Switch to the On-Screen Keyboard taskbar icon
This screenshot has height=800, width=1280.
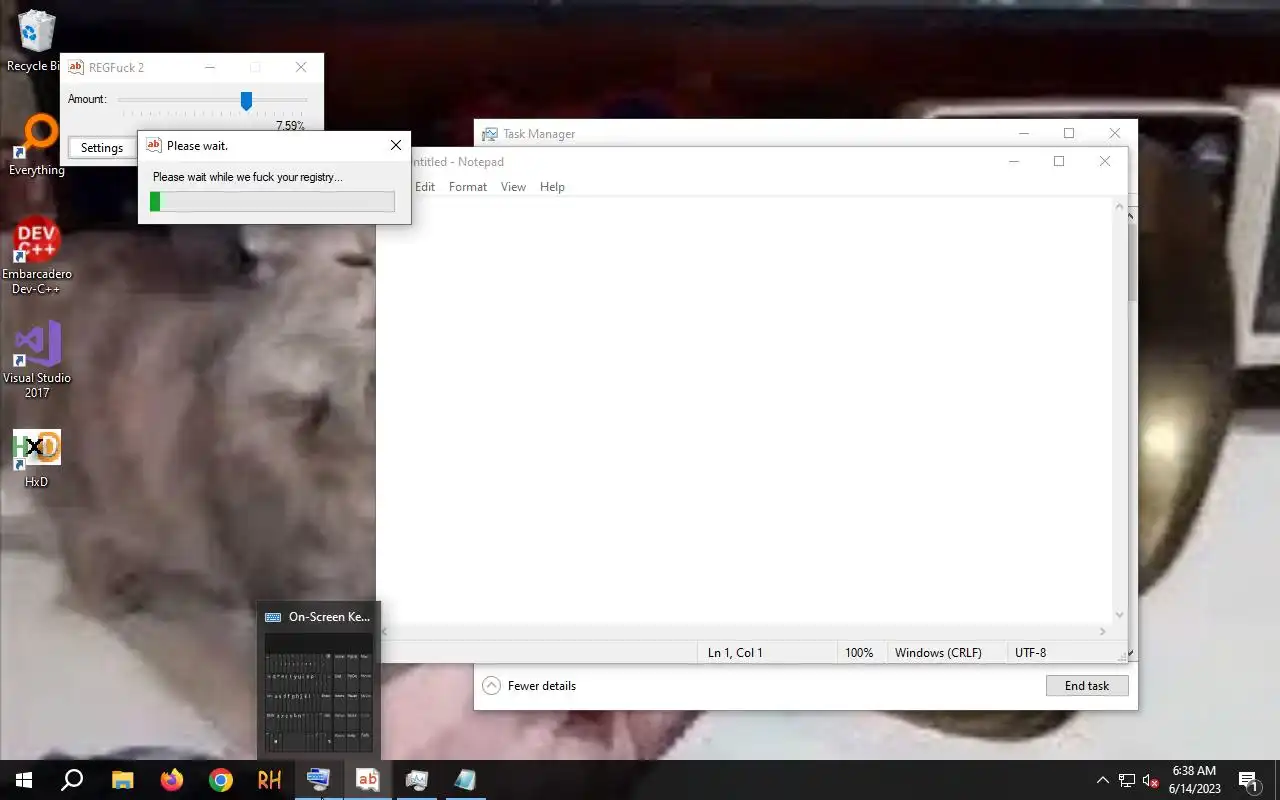tap(319, 780)
